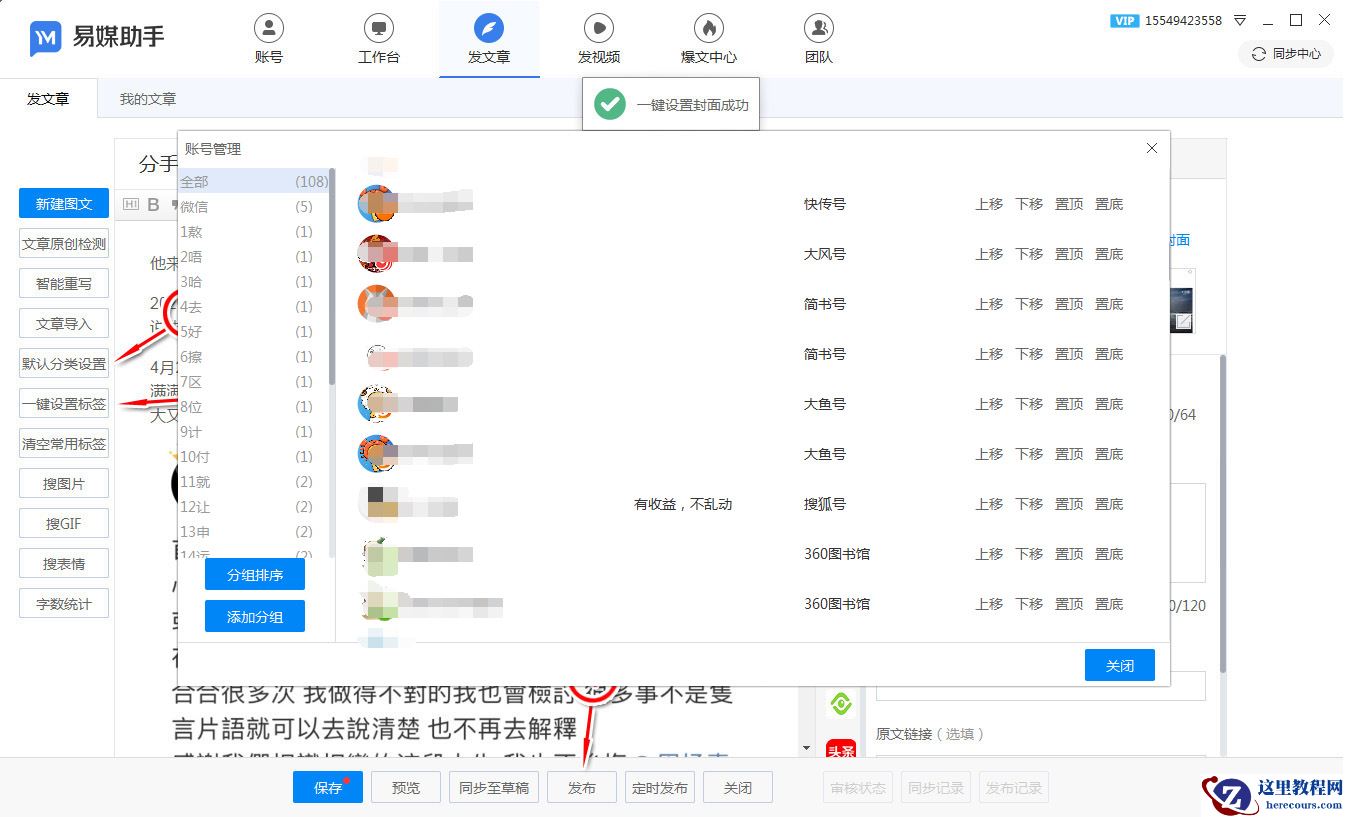This screenshot has height=817, width=1348.
Task: Click the 易媒助手 logo icon
Action: pos(46,38)
